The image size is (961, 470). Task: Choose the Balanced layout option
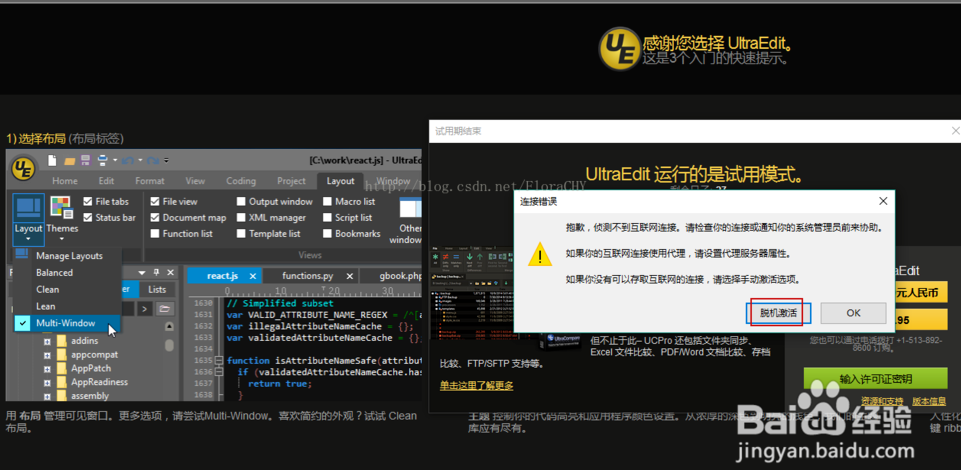(x=67, y=273)
